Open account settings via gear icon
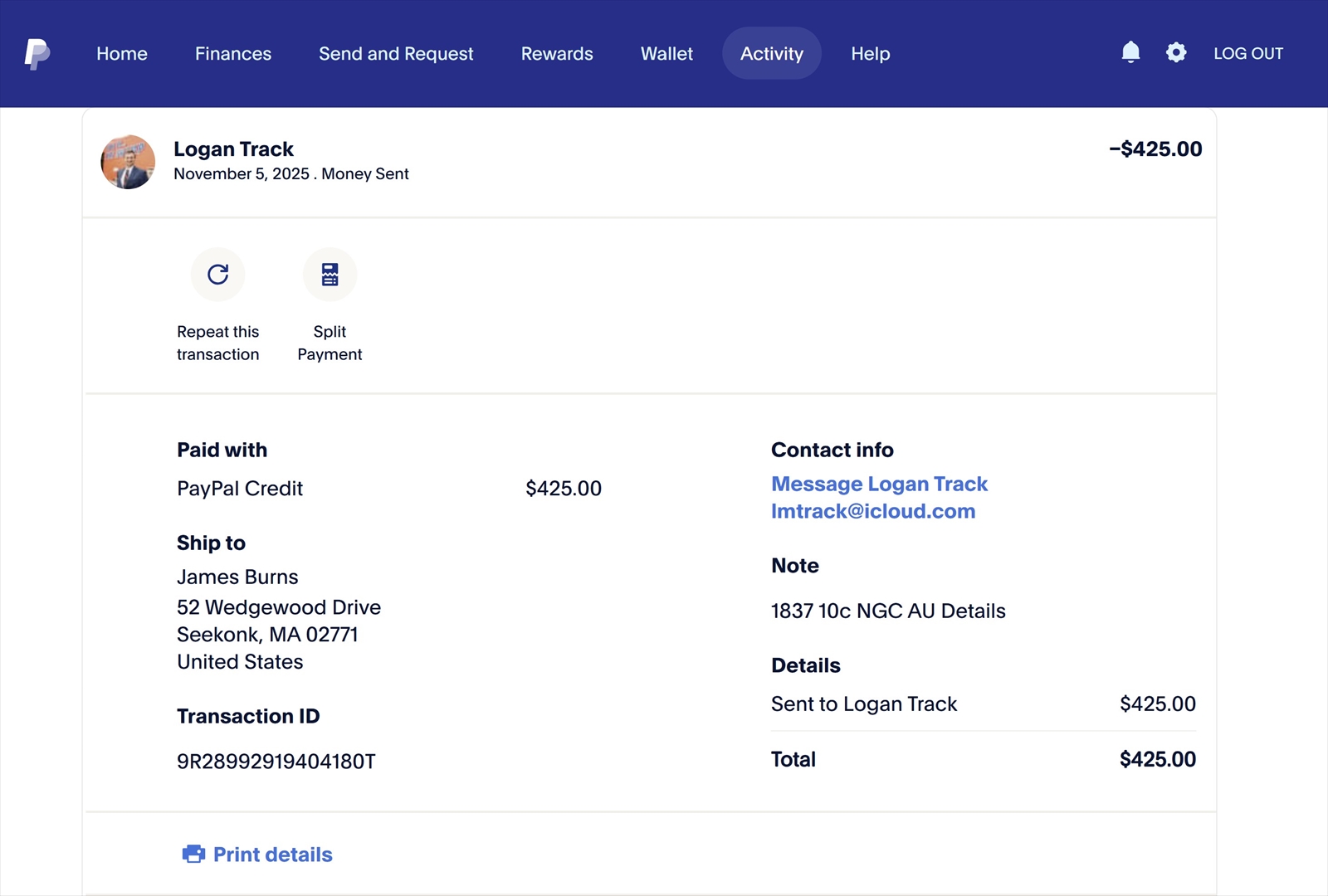 (1176, 53)
